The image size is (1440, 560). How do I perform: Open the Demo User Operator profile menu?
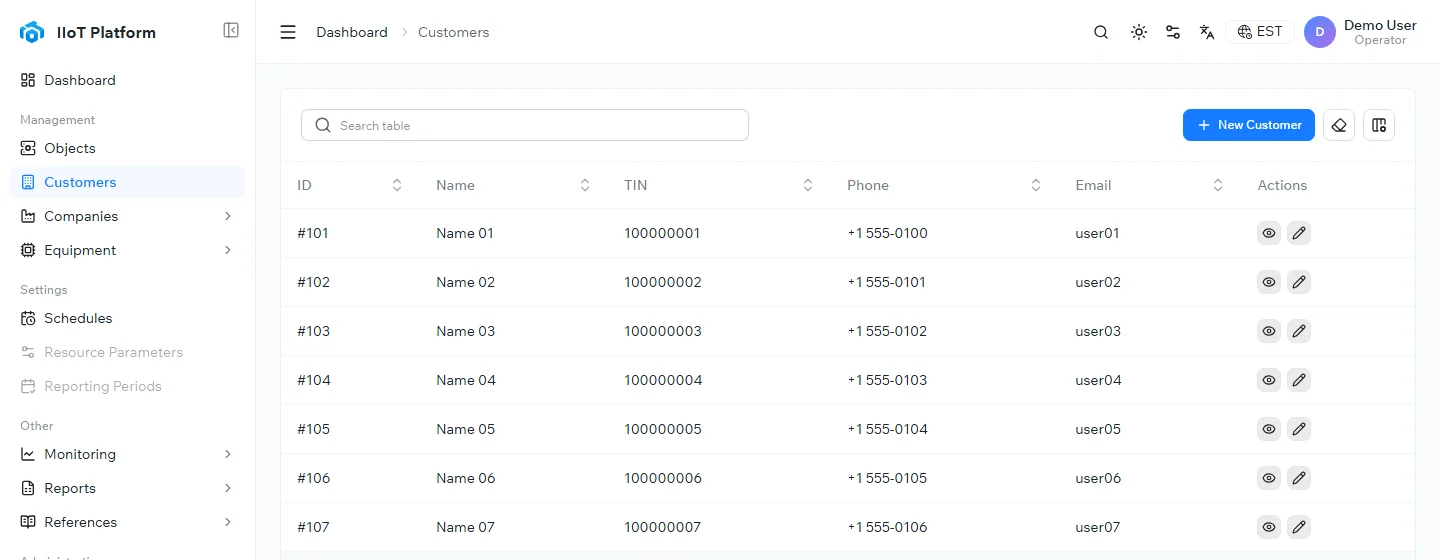point(1361,32)
